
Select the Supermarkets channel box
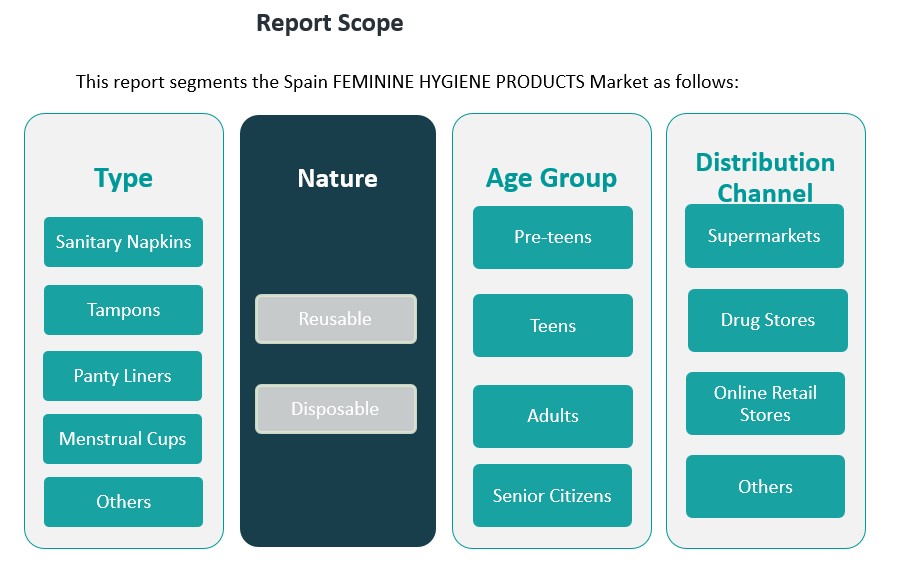click(764, 237)
